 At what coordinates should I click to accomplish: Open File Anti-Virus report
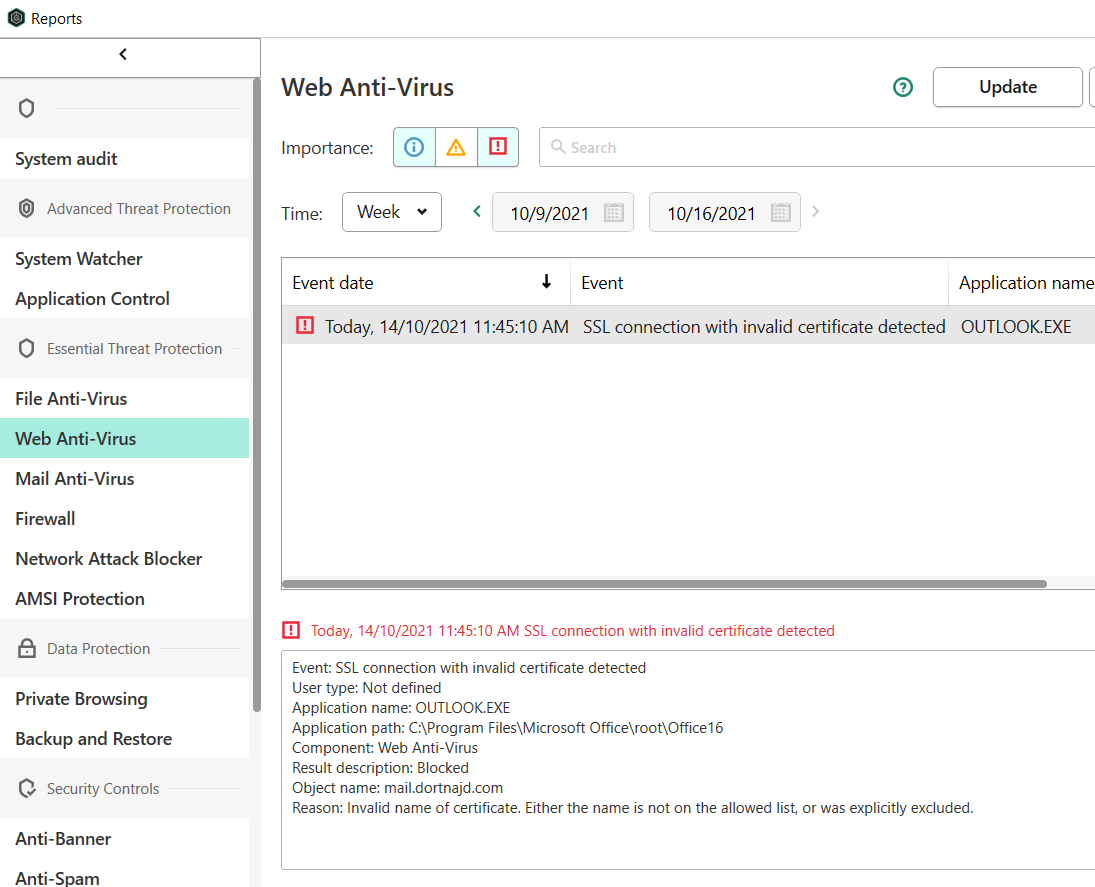[x=124, y=398]
